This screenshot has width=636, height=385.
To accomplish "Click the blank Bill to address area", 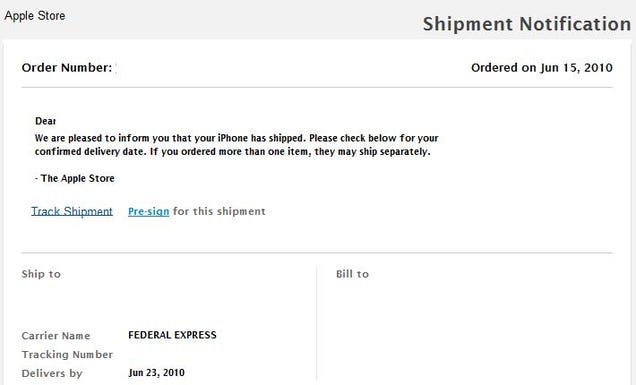I will (474, 325).
